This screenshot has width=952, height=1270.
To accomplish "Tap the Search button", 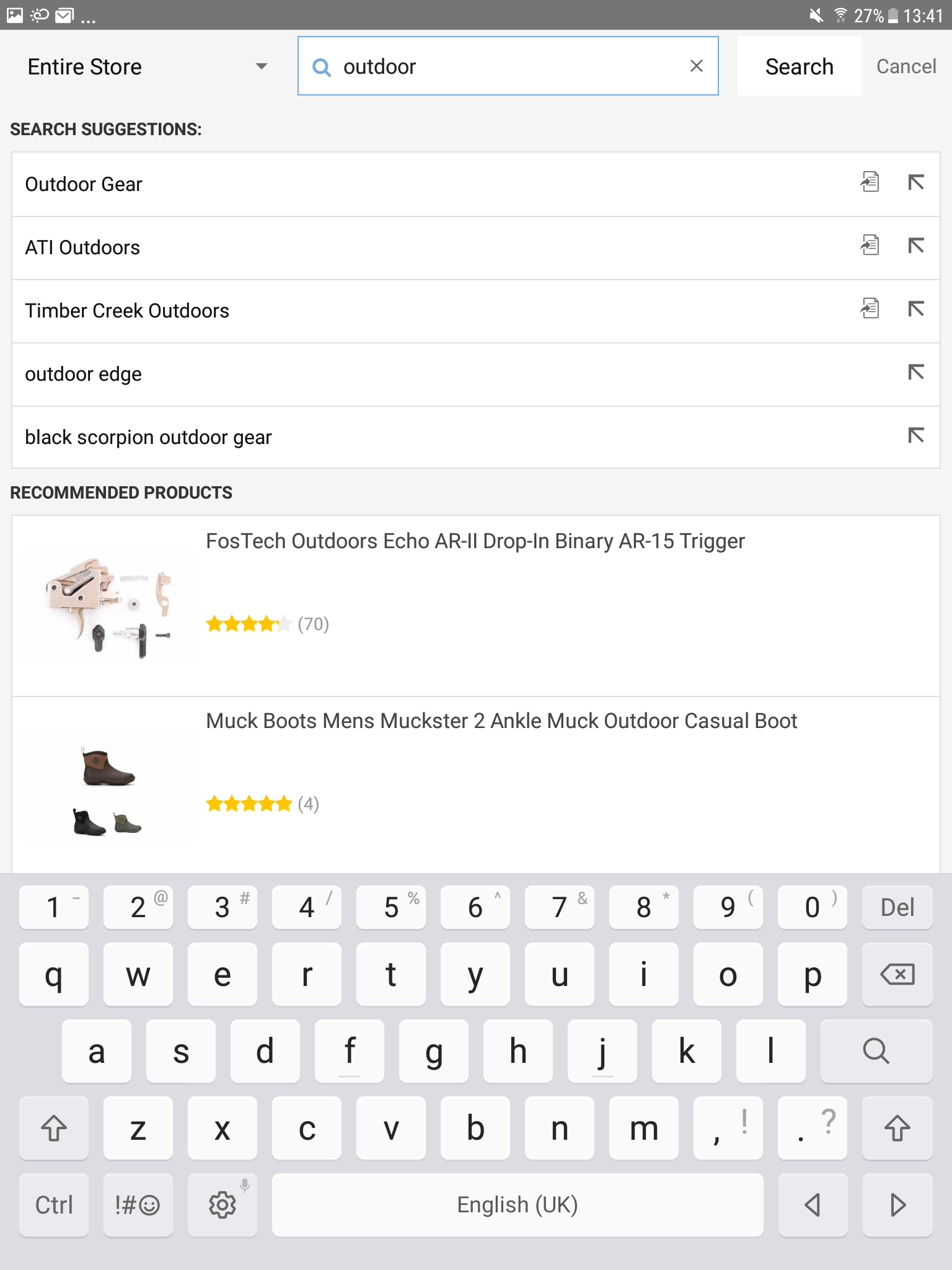I will coord(799,66).
